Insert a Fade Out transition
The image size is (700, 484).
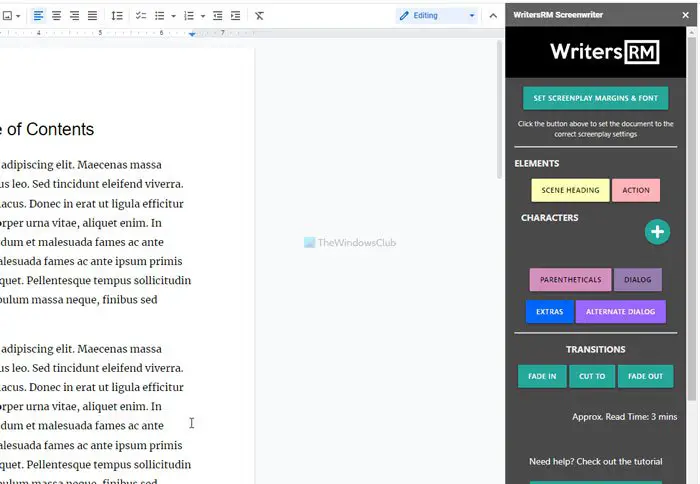coord(646,376)
